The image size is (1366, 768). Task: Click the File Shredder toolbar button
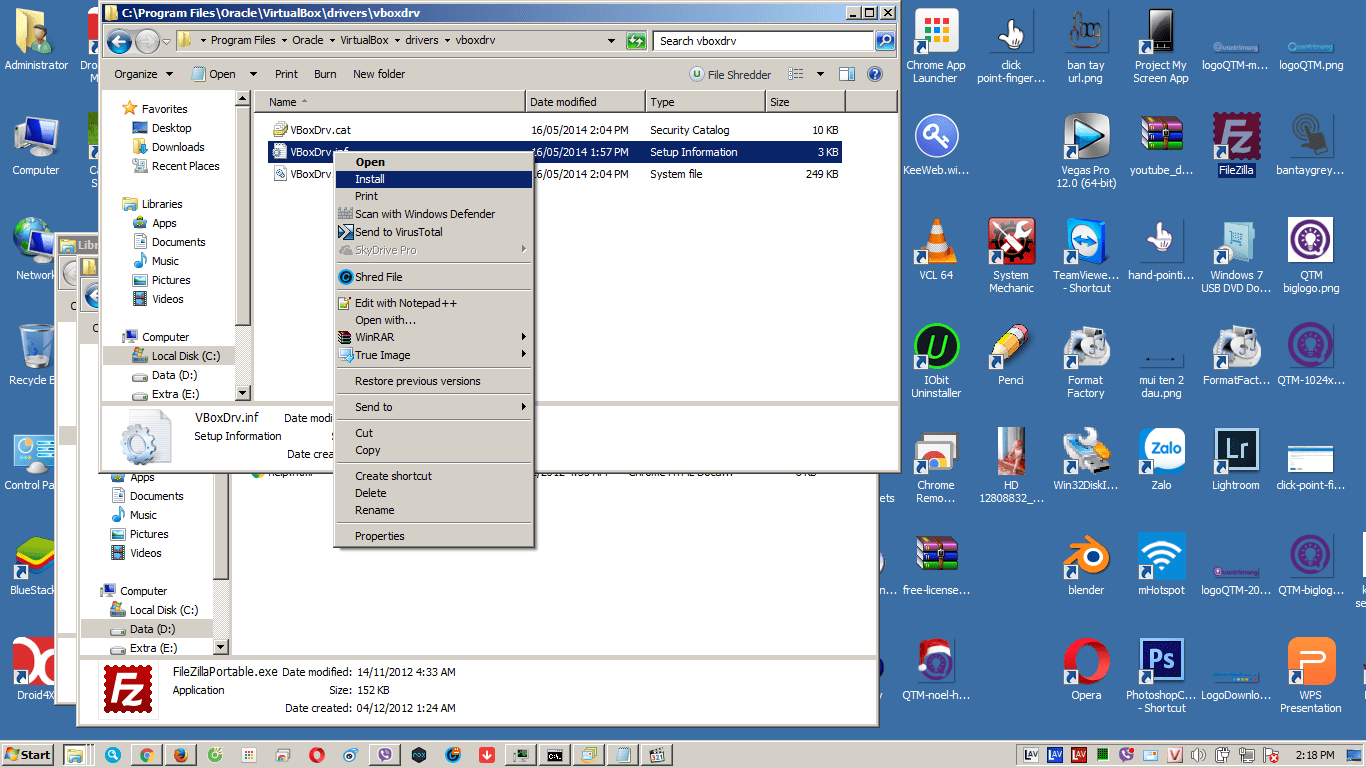[x=731, y=74]
